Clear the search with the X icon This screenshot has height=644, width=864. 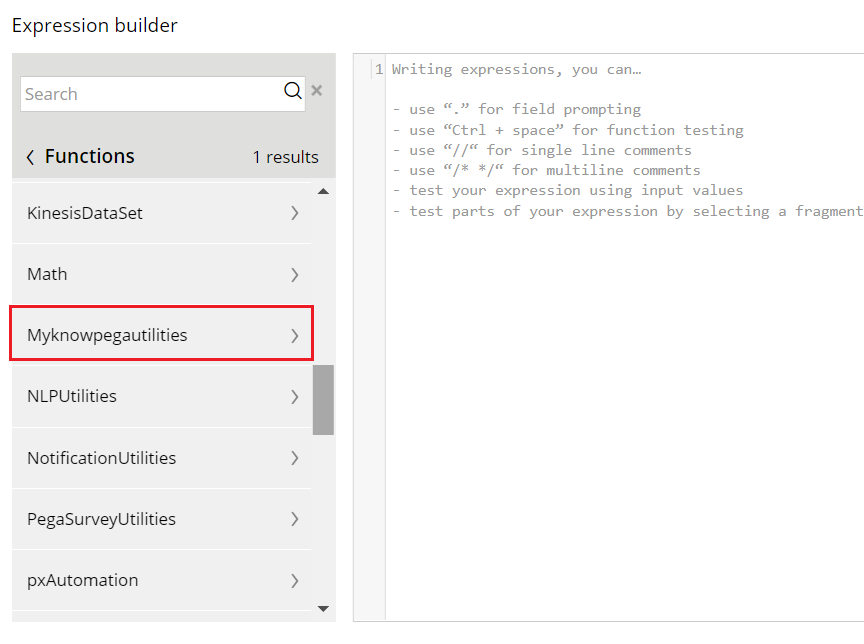(x=316, y=90)
